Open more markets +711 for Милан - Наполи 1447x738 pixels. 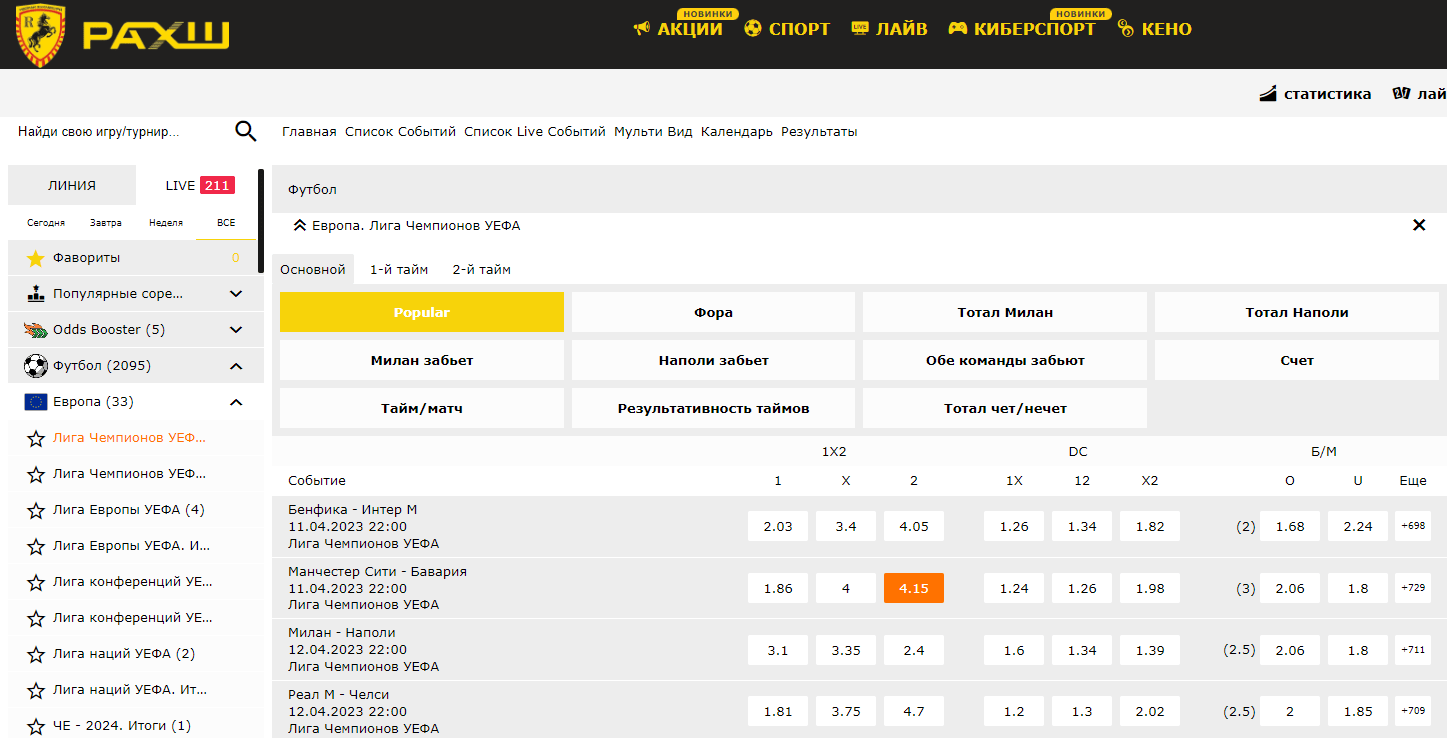click(x=1413, y=650)
